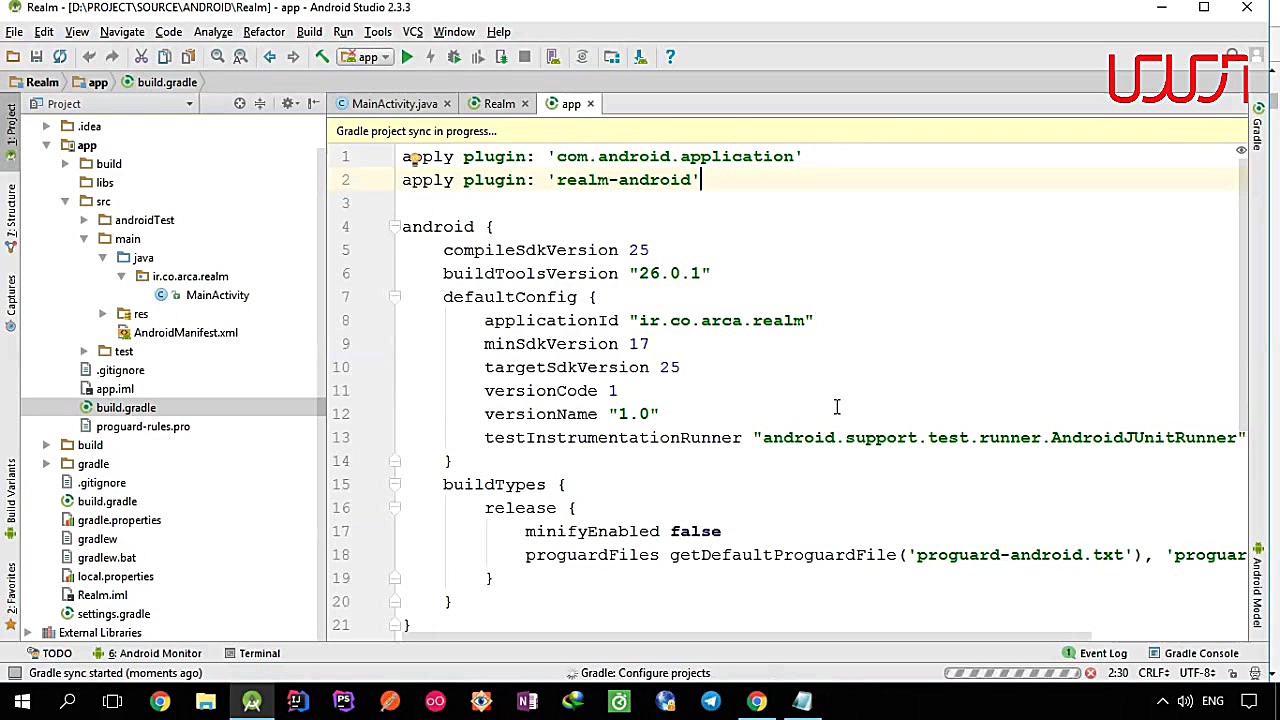Screen dimensions: 1280x720
Task: Switch to the MainActivity.java editor tab
Action: (x=394, y=104)
